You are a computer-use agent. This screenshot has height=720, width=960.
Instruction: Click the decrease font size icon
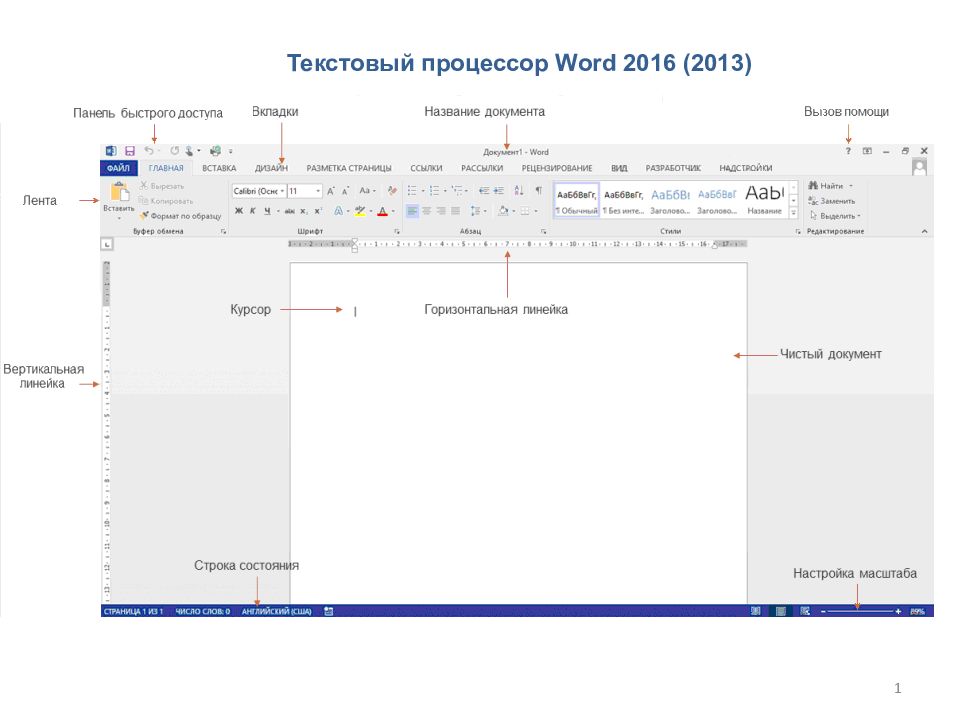pyautogui.click(x=345, y=191)
